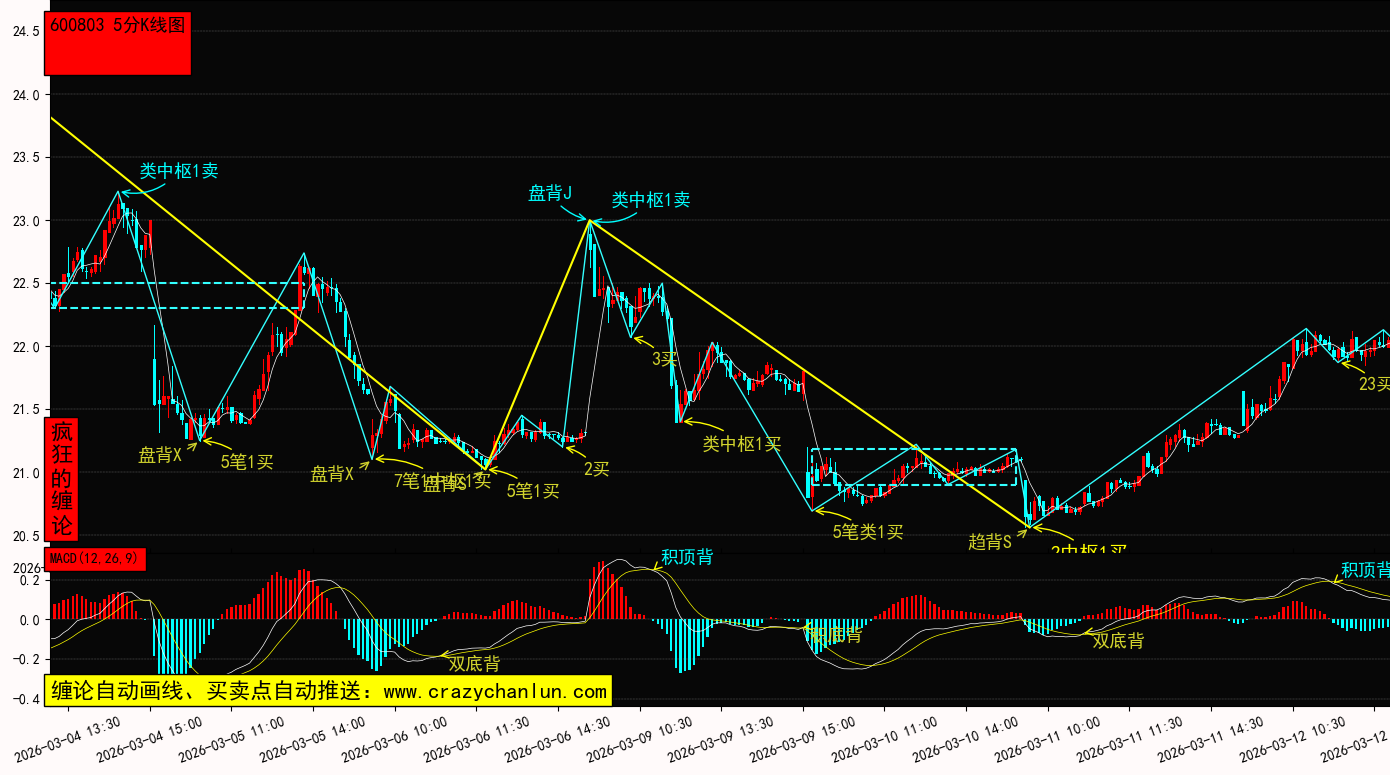Select the 趋背S annotation label
The image size is (1390, 775).
coord(990,541)
